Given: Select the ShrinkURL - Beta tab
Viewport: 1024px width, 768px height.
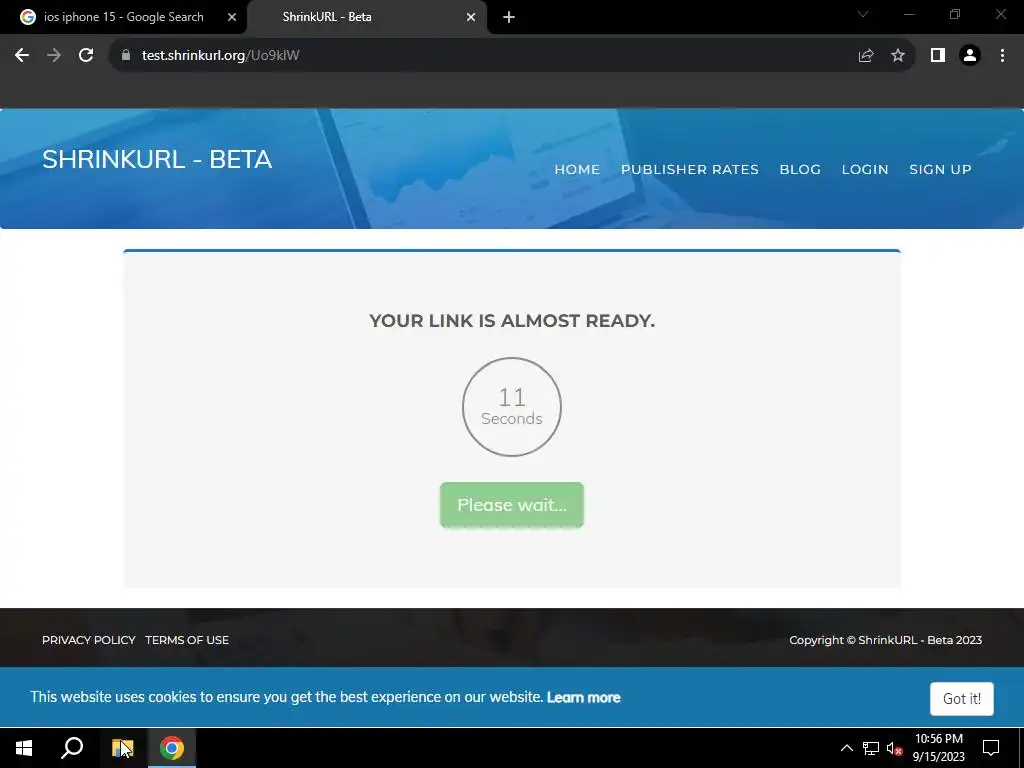Looking at the screenshot, I should (367, 17).
